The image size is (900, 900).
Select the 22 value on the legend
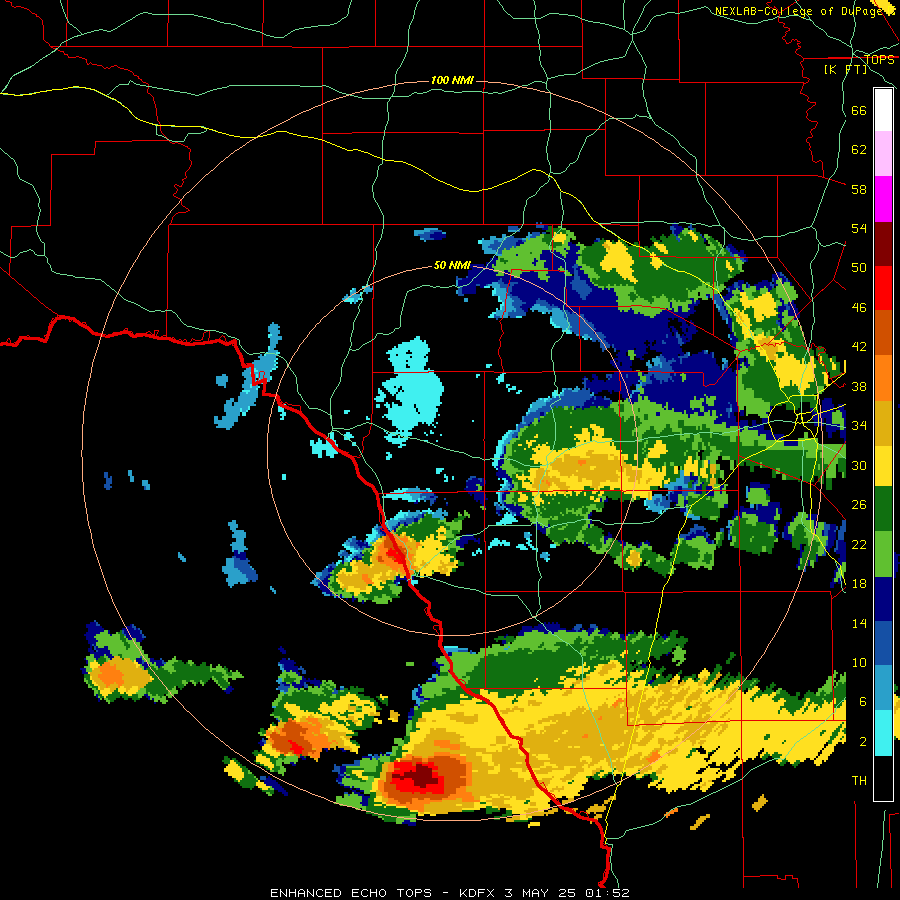859,544
